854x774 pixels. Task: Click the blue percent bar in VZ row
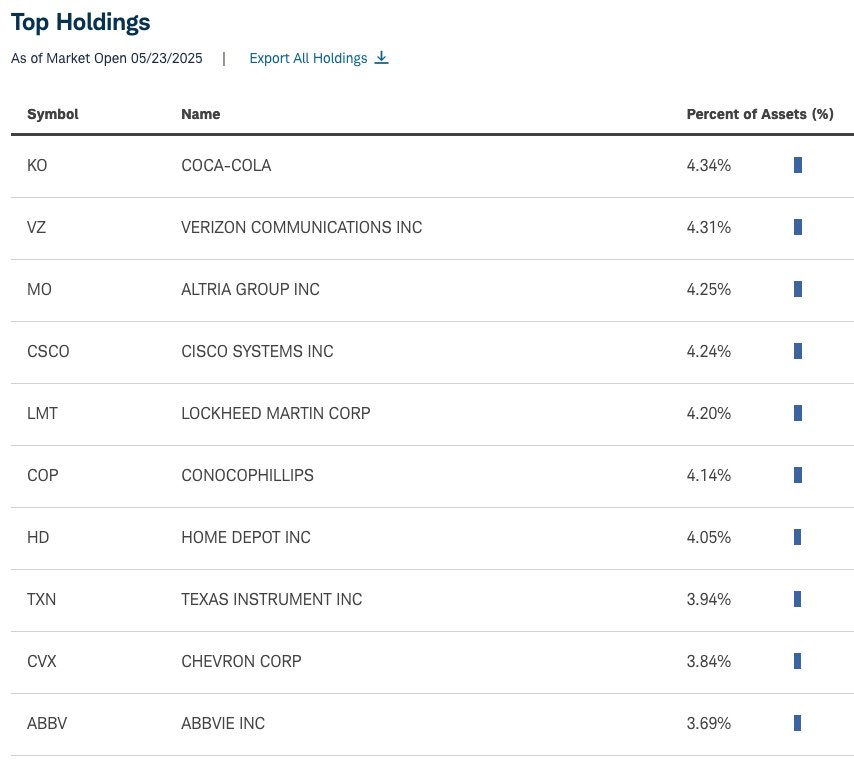(x=798, y=227)
